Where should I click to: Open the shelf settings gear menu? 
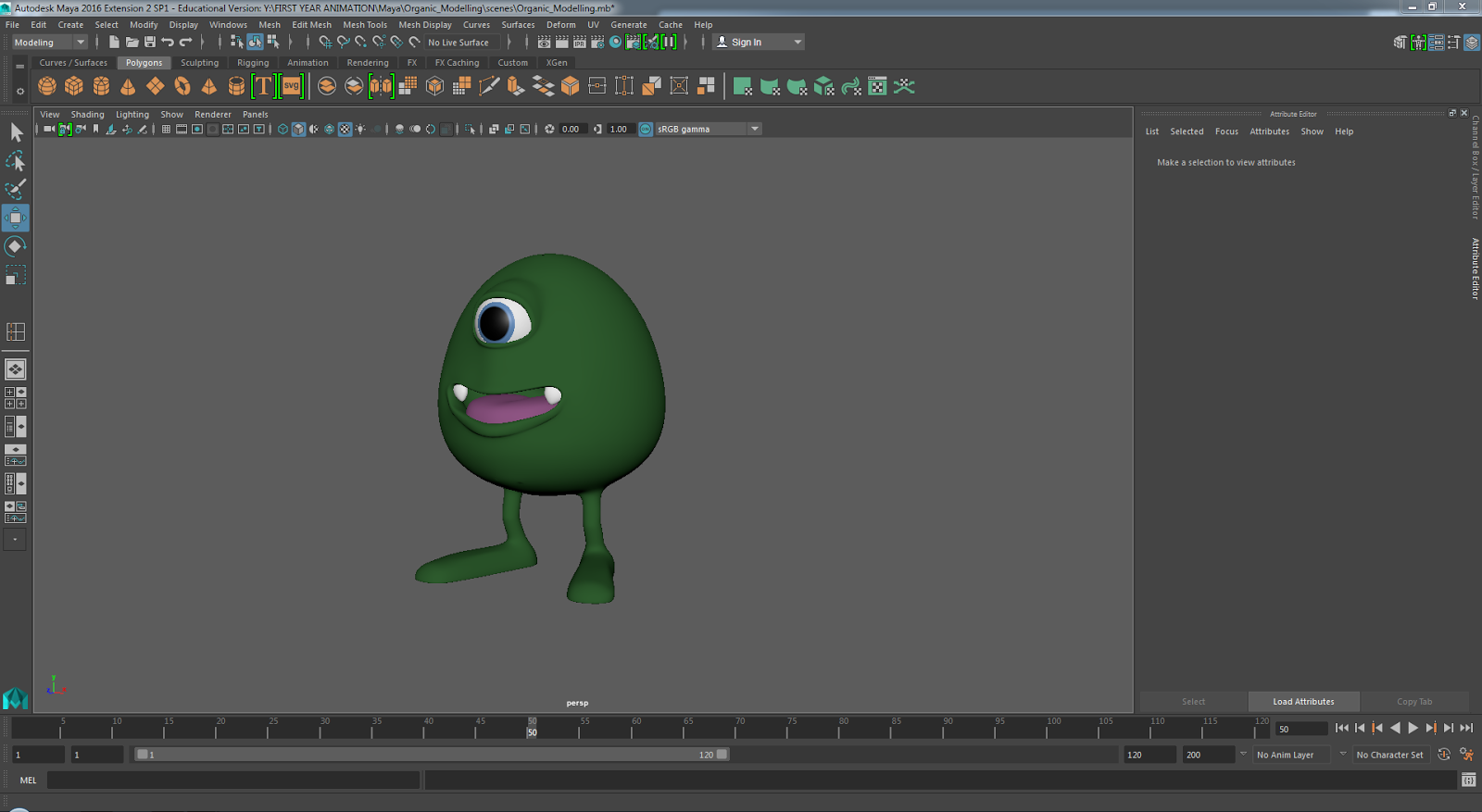click(19, 91)
